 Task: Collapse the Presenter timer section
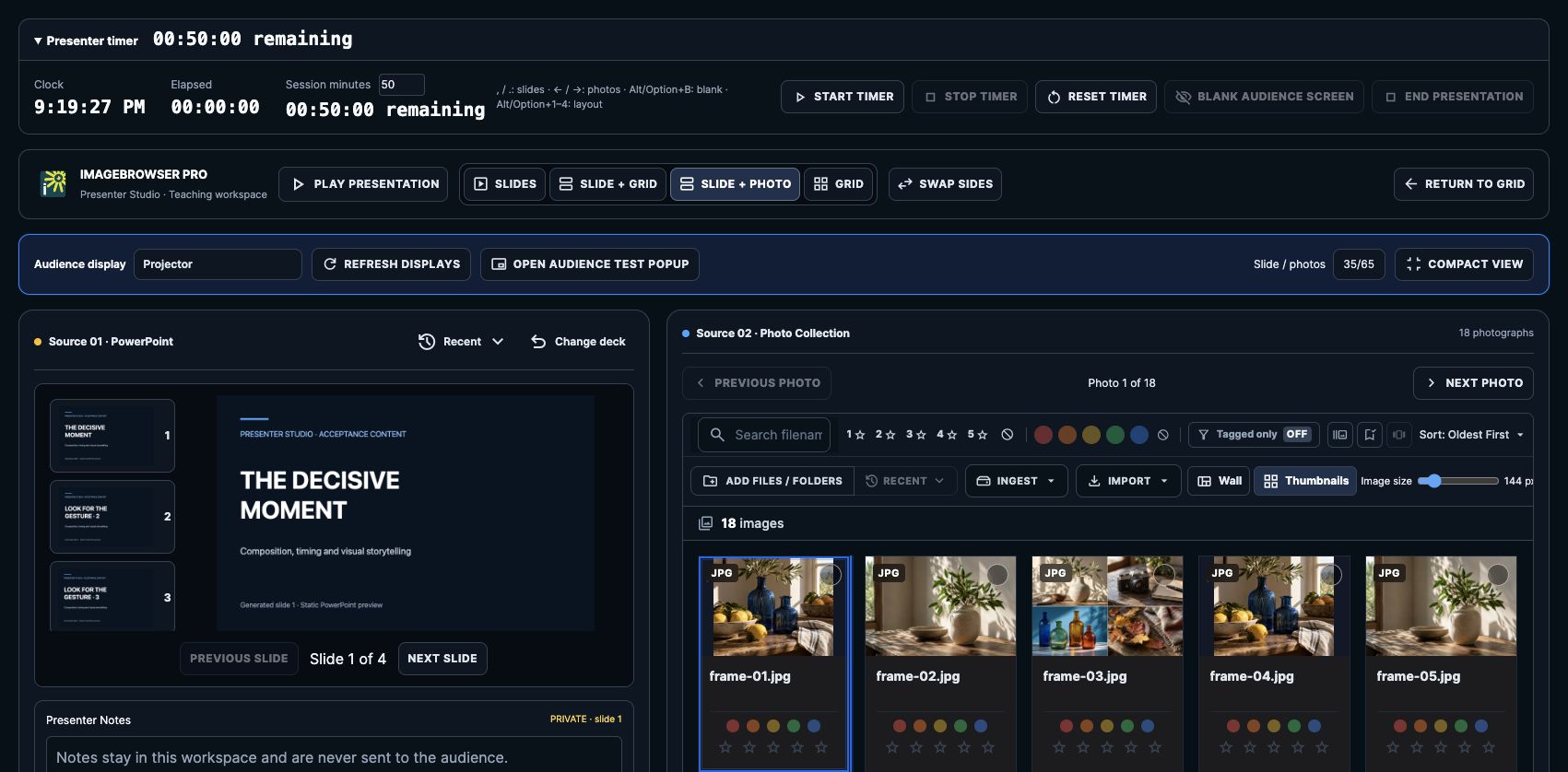click(x=86, y=41)
